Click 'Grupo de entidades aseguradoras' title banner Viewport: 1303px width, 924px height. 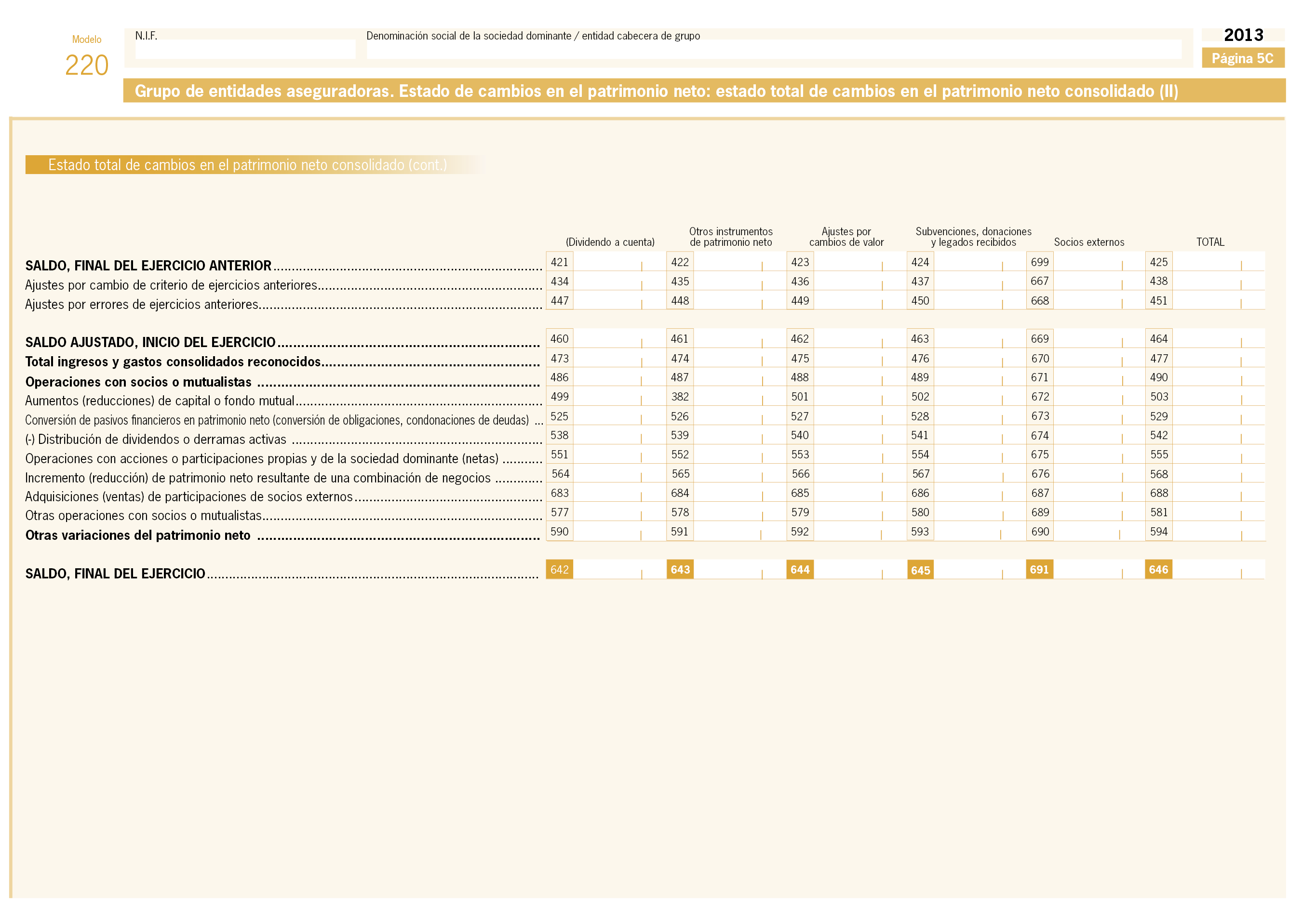[x=704, y=91]
